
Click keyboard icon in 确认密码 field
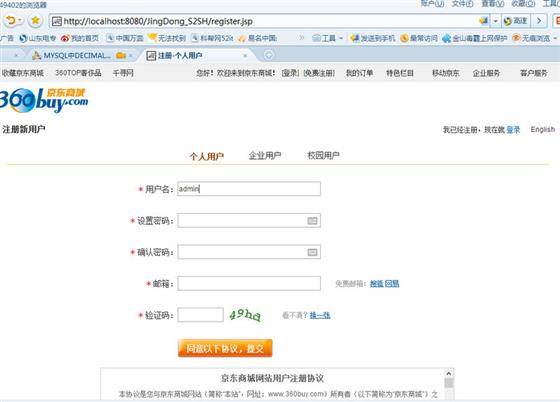pyautogui.click(x=312, y=252)
